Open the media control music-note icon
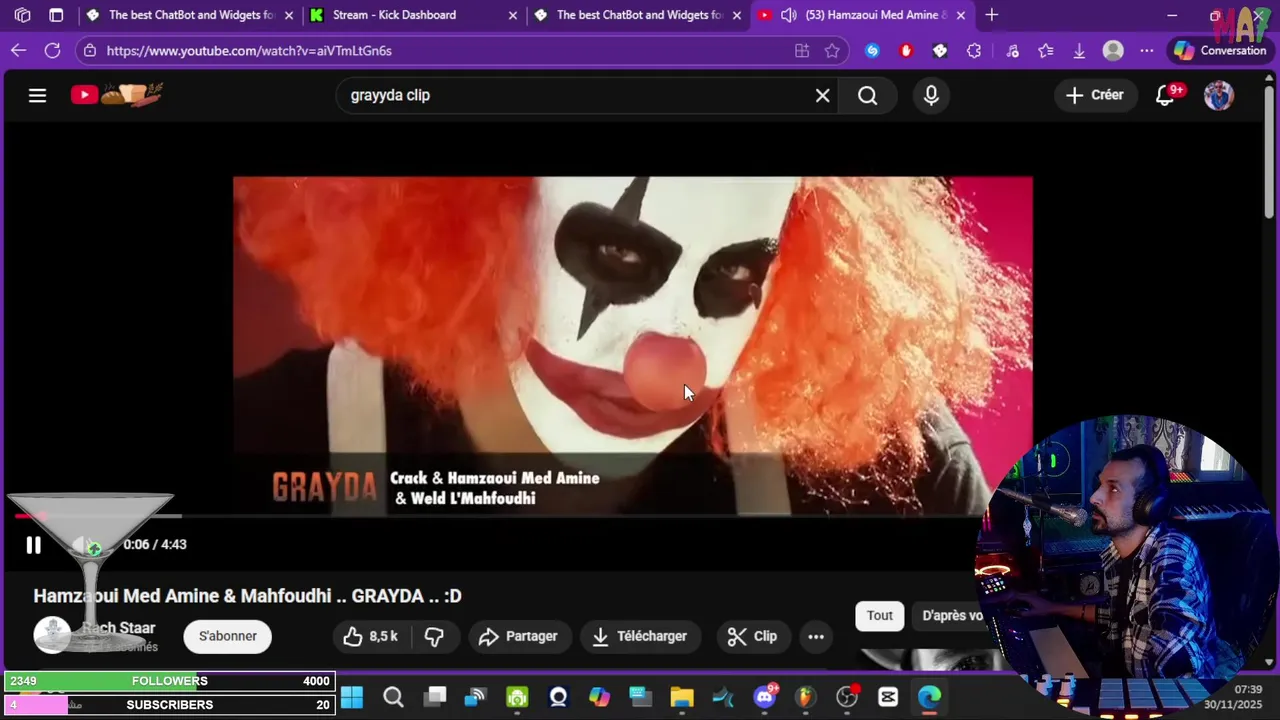The height and width of the screenshot is (720, 1280). [1012, 50]
